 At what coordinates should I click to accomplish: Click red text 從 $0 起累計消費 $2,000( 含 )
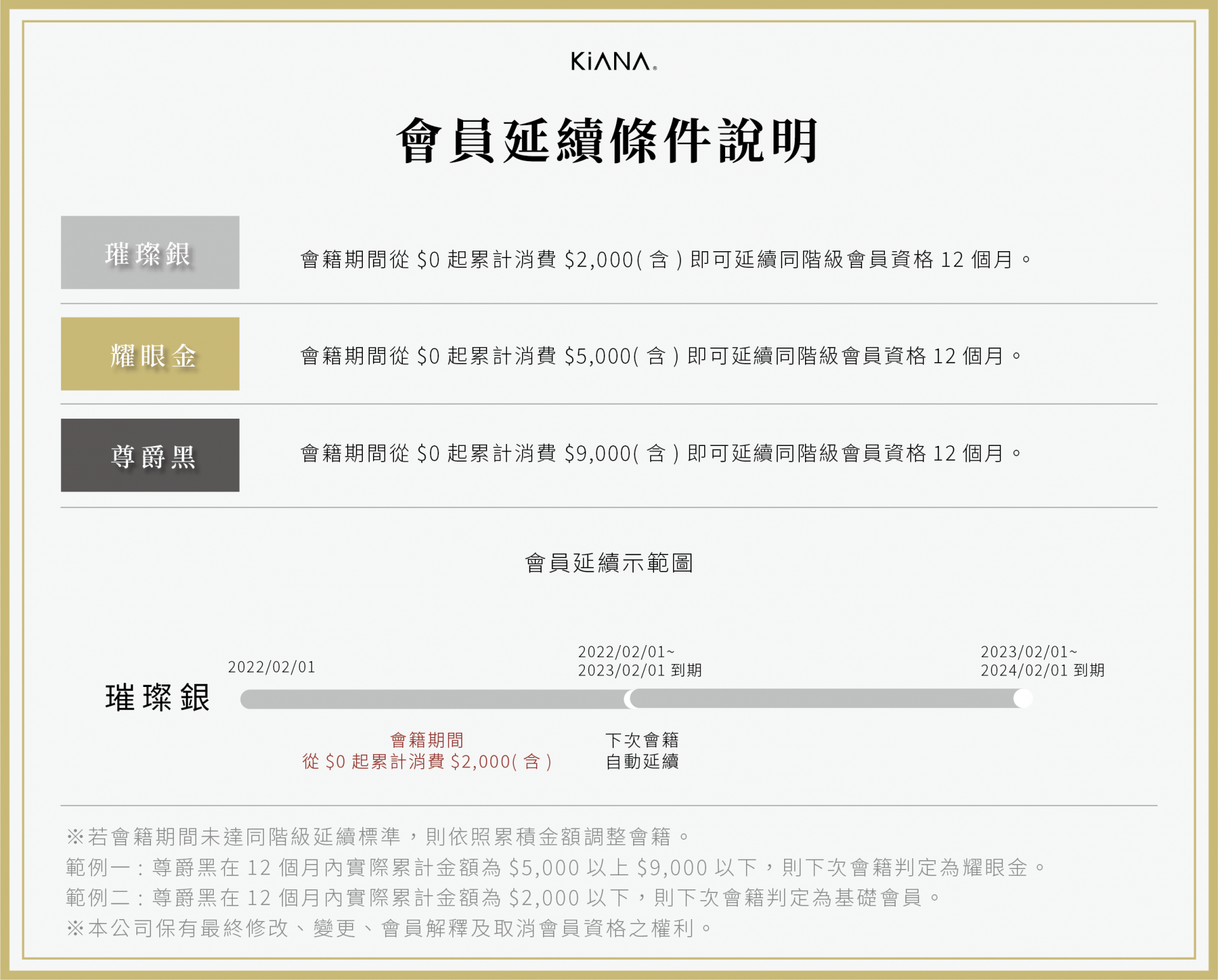(x=427, y=761)
